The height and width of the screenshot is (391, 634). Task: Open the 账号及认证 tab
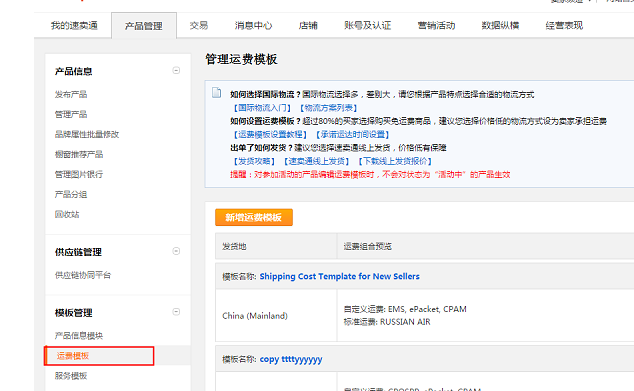pos(368,25)
